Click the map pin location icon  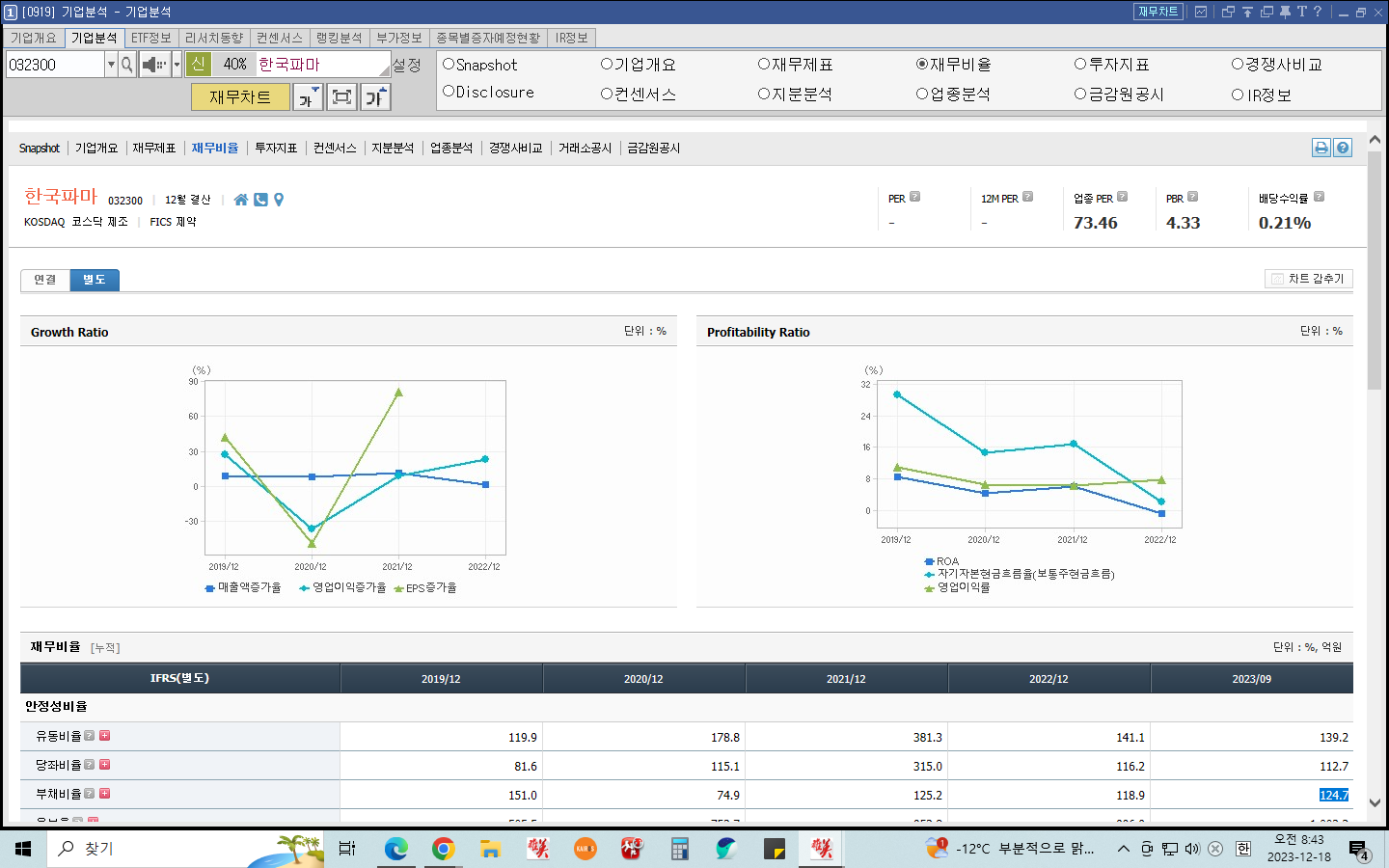tap(279, 200)
